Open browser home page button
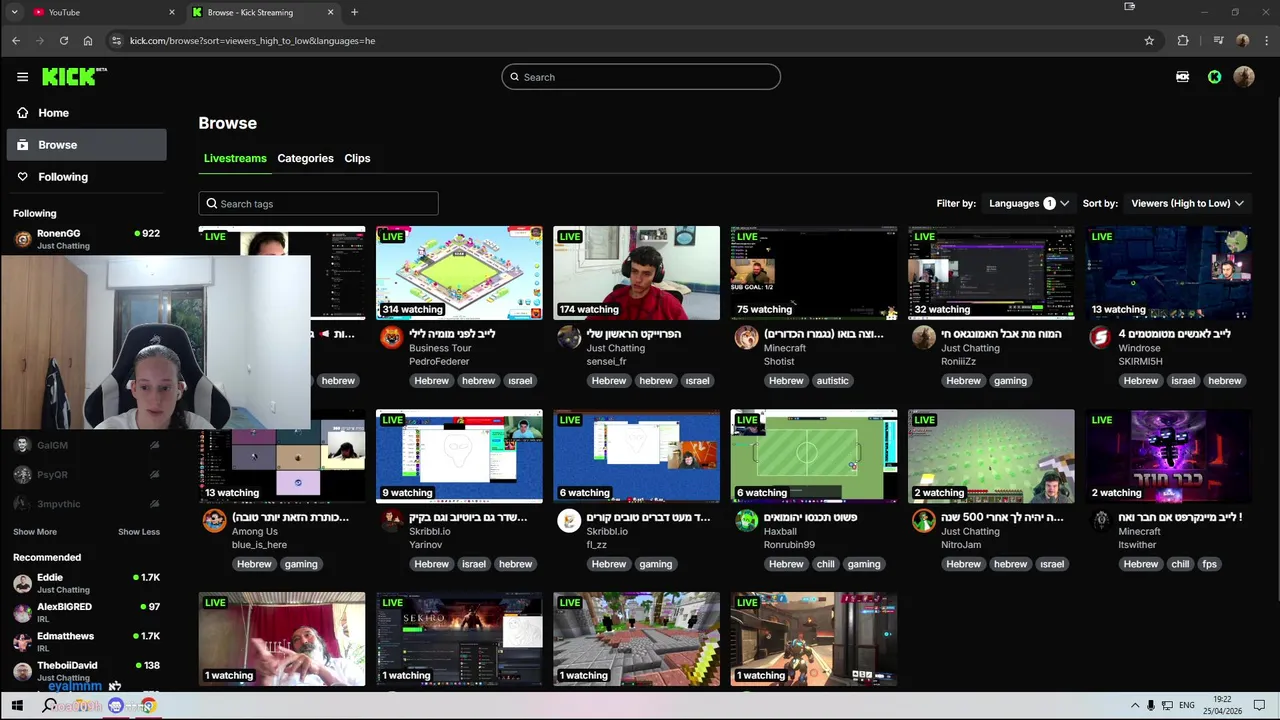The image size is (1280, 720). click(x=88, y=41)
